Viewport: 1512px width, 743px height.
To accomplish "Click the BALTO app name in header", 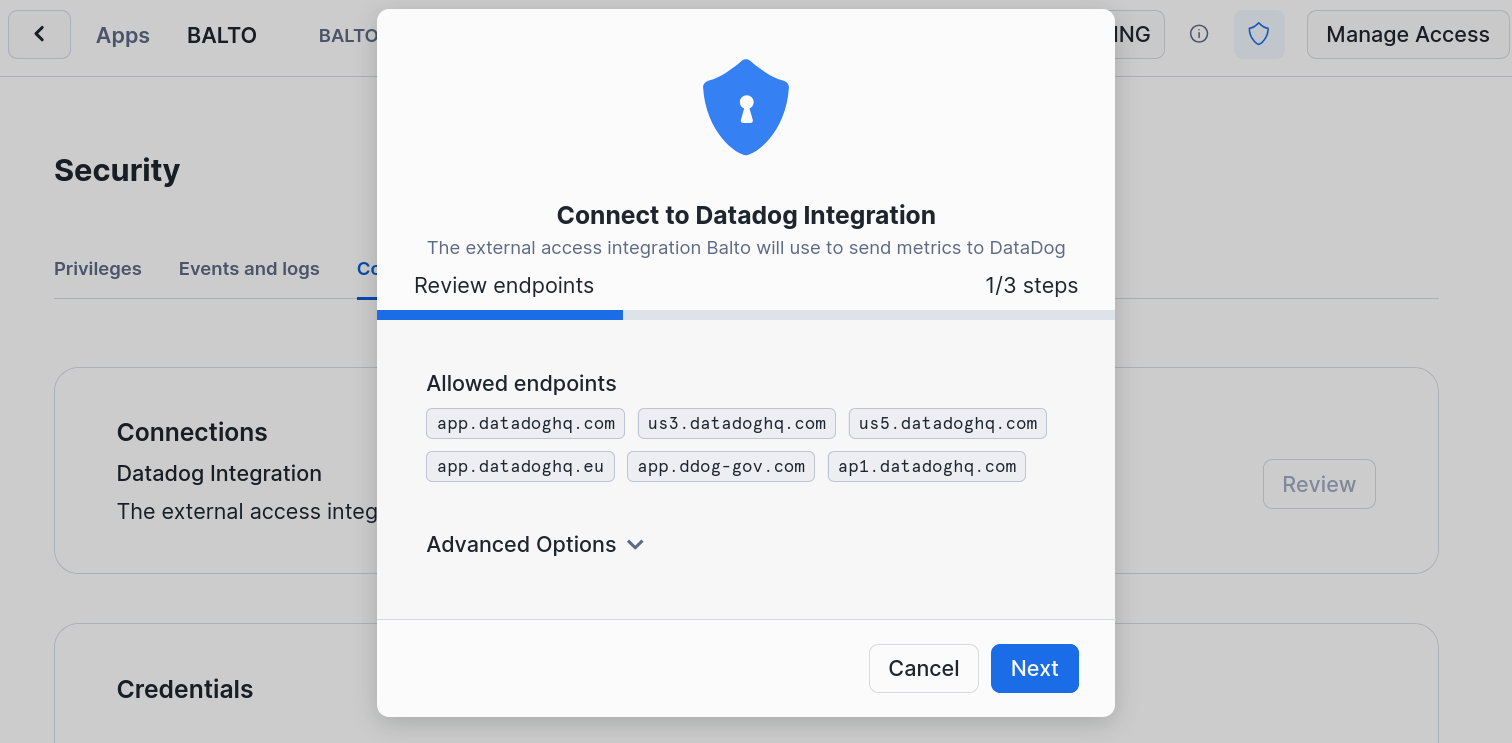I will tap(222, 35).
